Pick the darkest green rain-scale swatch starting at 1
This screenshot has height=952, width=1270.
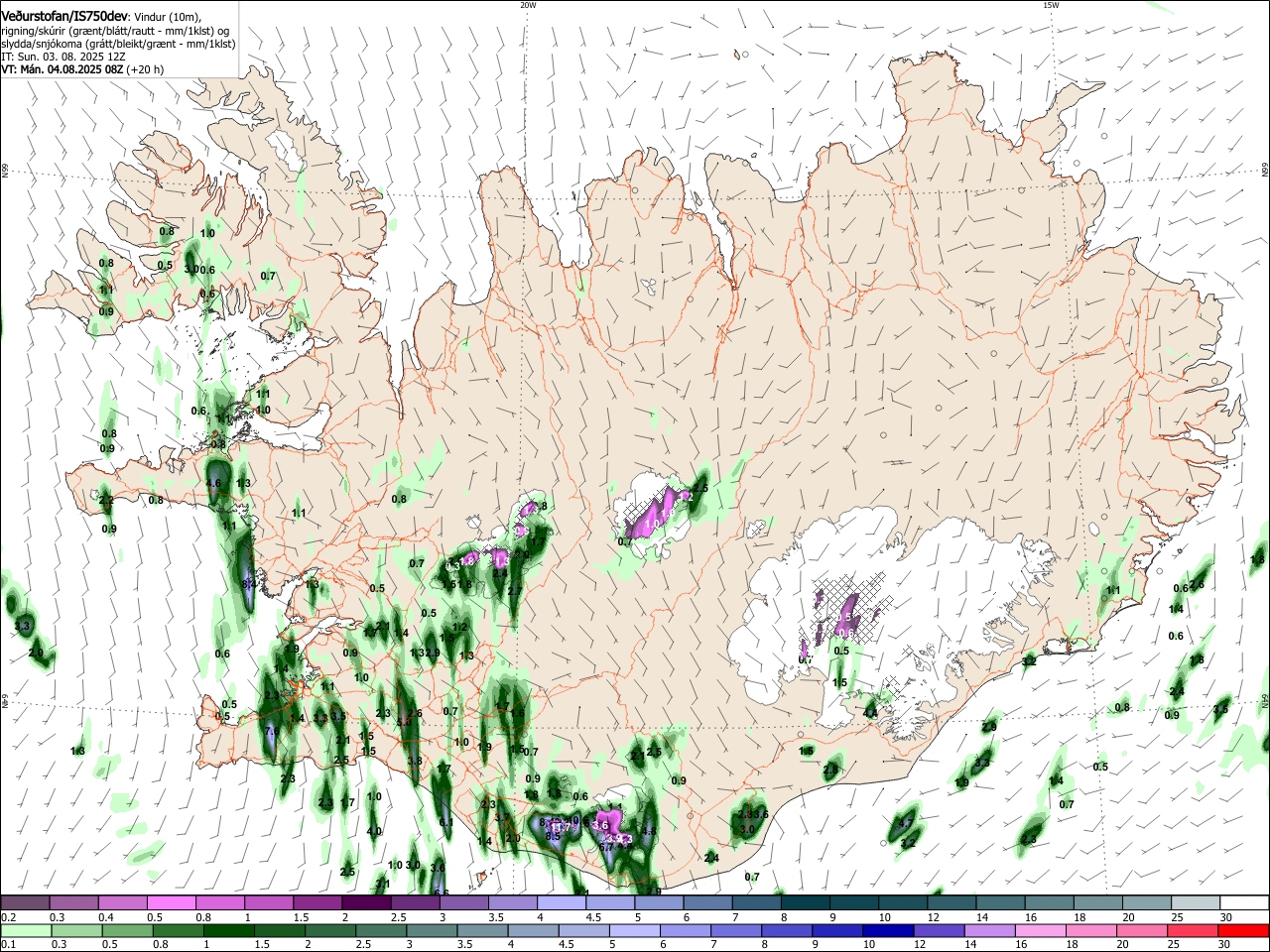(227, 930)
